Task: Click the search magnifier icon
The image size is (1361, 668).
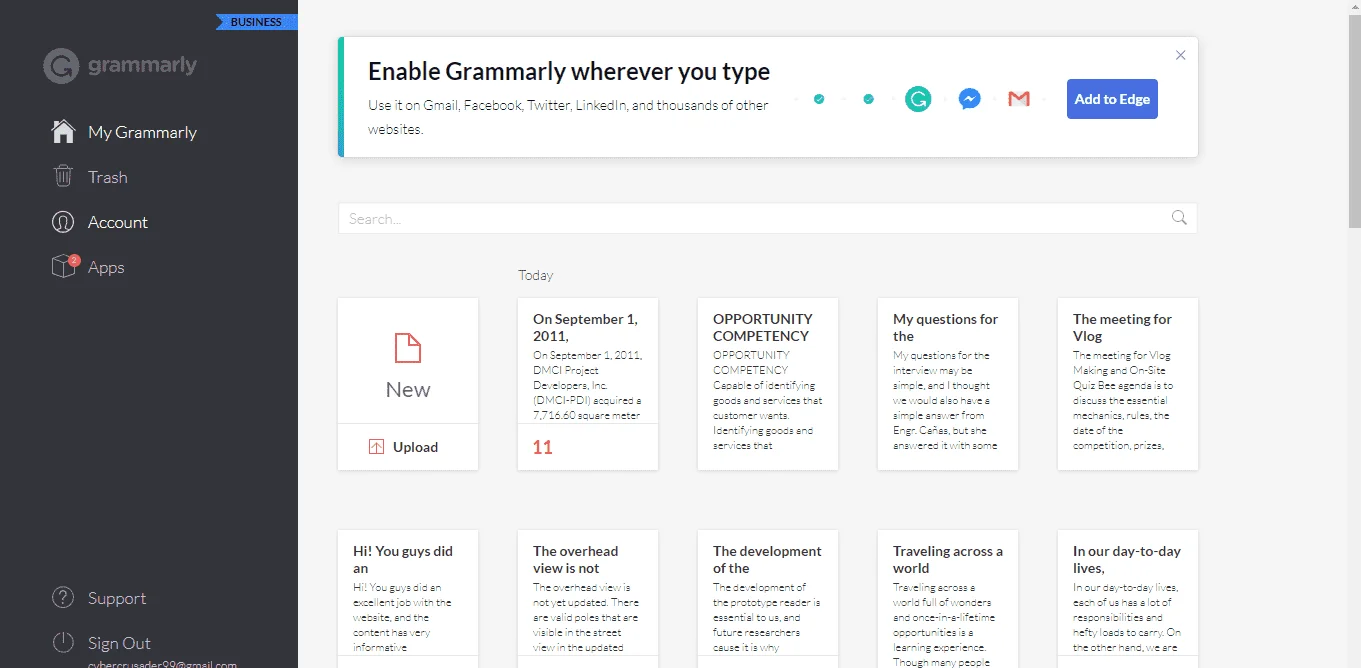Action: point(1179,218)
